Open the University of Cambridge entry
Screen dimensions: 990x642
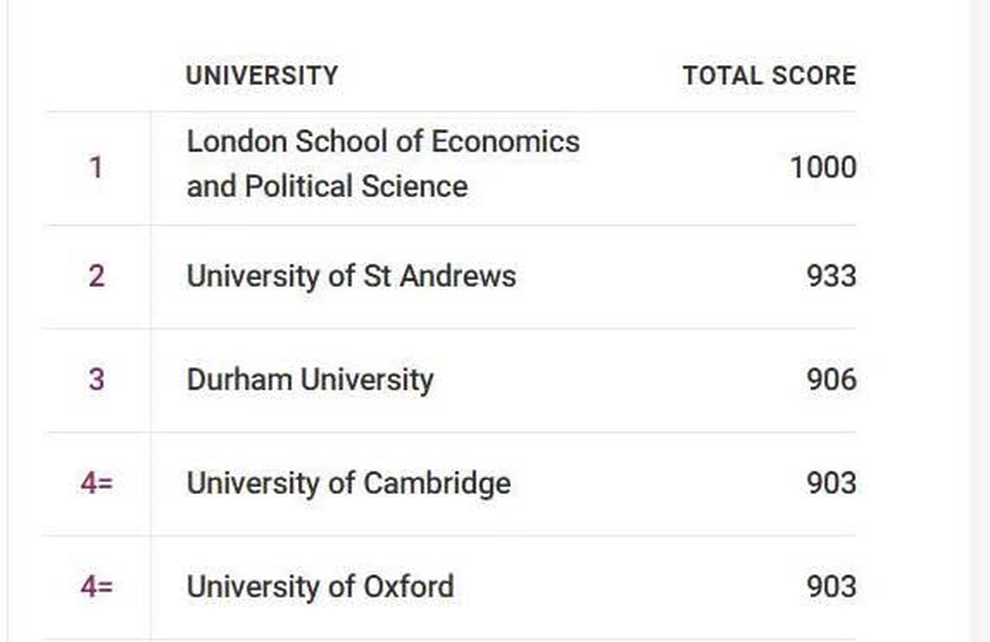click(x=348, y=484)
